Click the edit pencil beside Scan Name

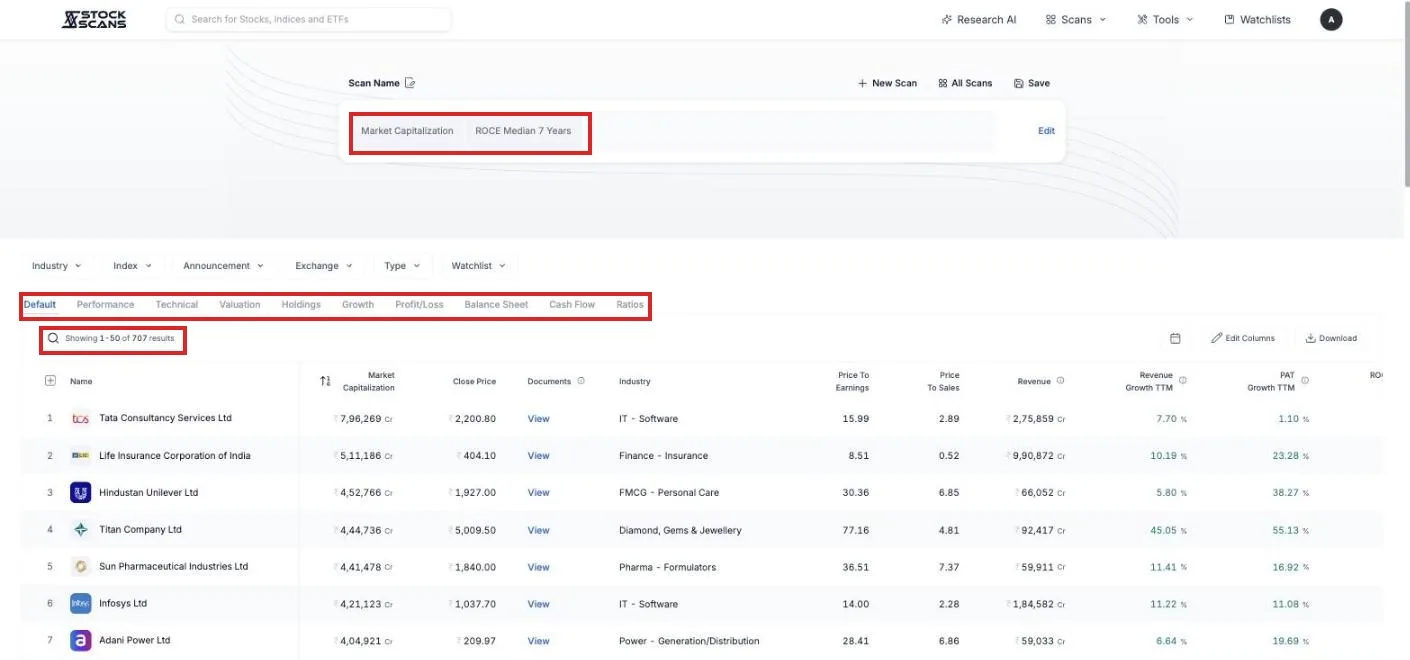coord(410,83)
